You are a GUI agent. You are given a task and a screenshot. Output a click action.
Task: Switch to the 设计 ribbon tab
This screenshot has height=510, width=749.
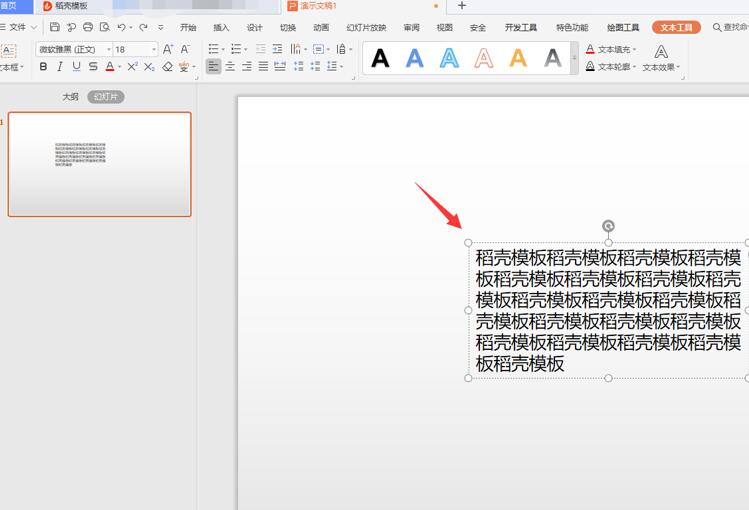click(x=255, y=28)
